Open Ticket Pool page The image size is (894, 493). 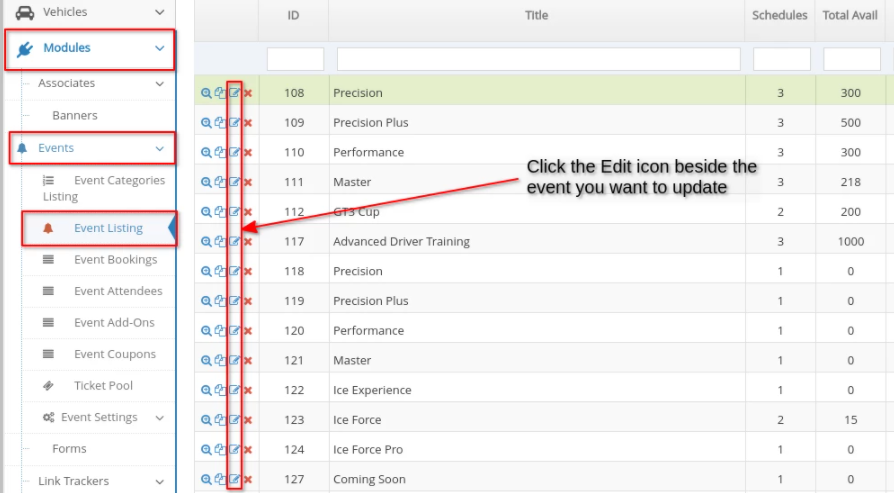(x=103, y=385)
